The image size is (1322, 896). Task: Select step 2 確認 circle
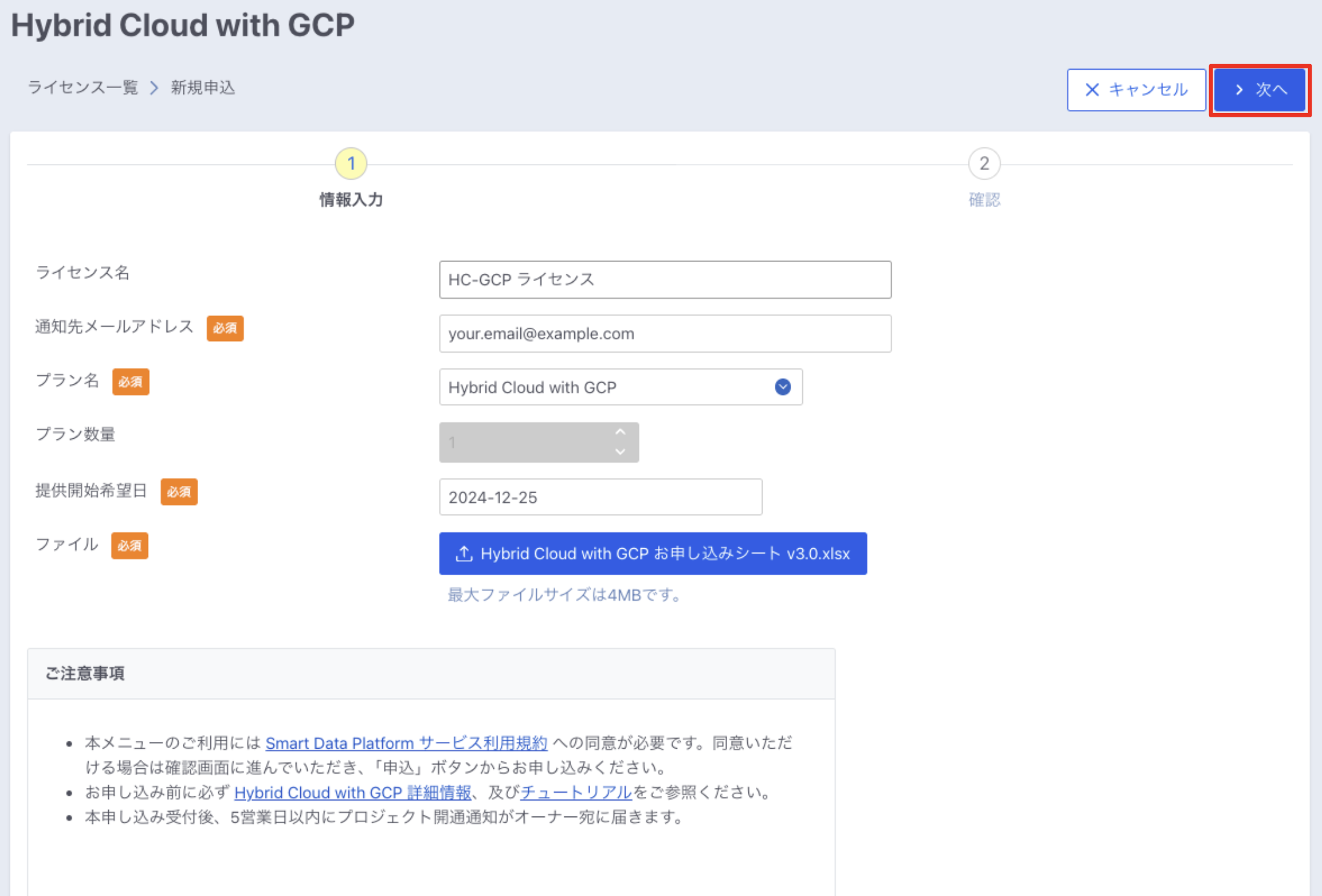(984, 164)
